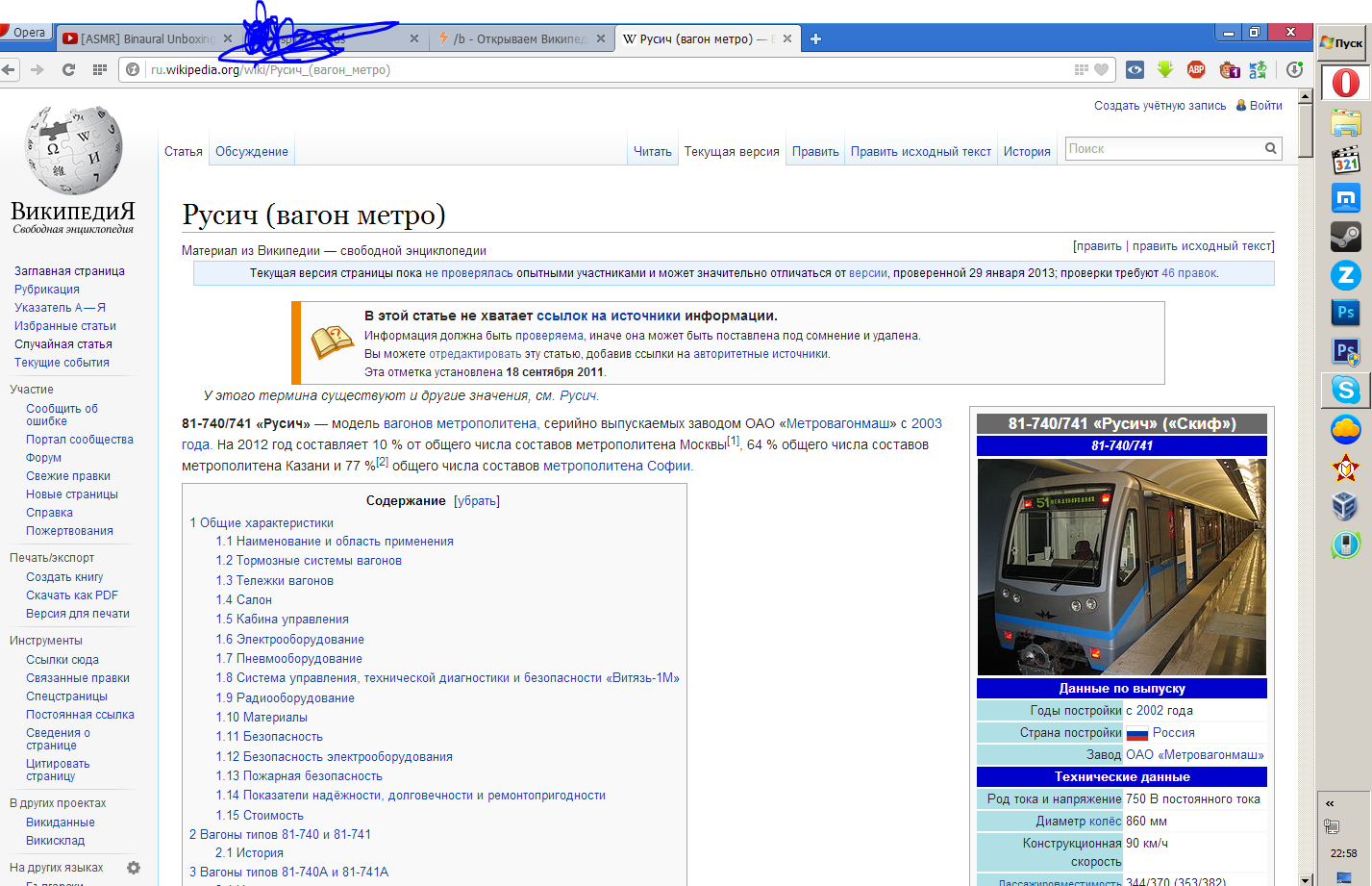Open the red star app icon

1345,468
